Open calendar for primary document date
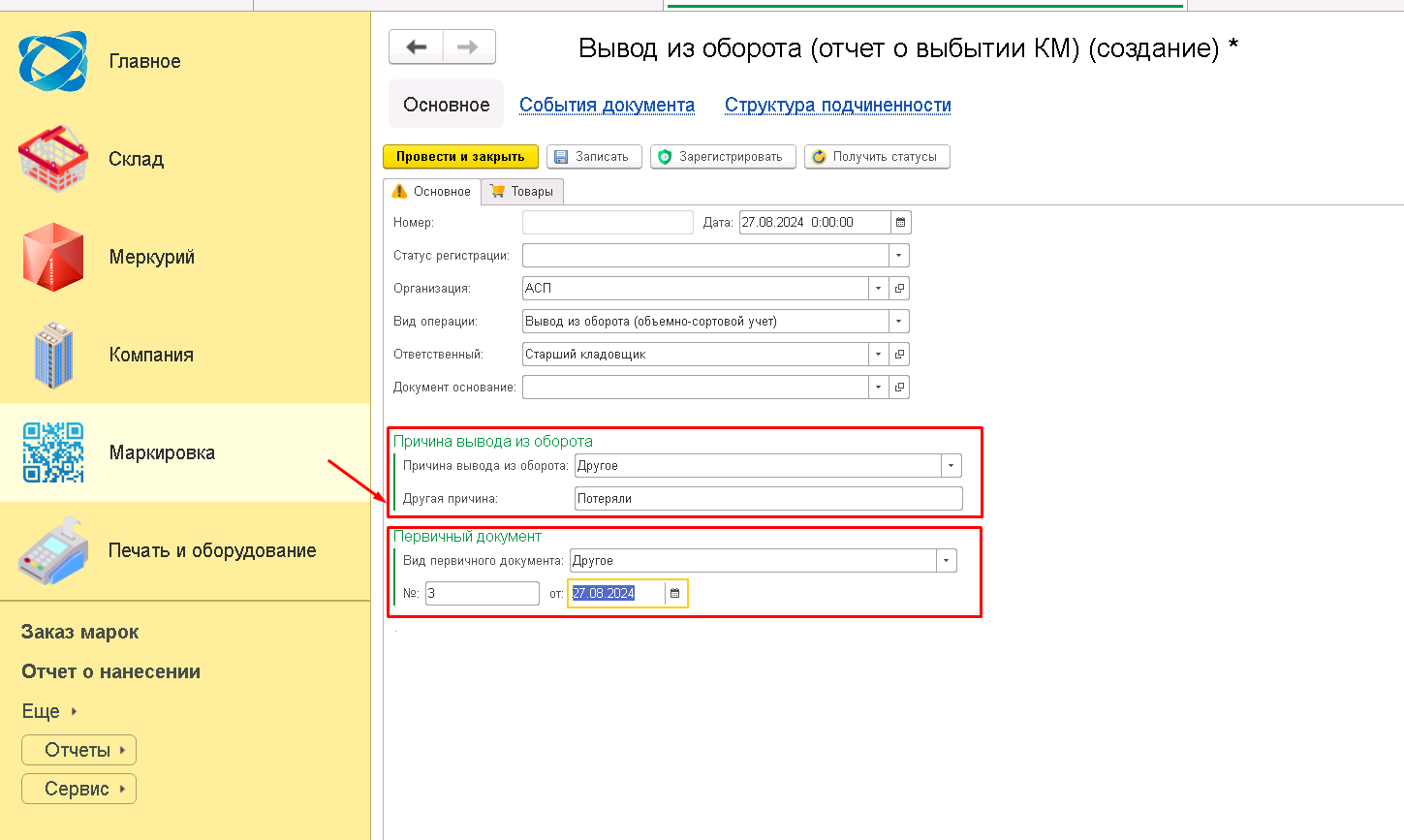 (x=675, y=593)
